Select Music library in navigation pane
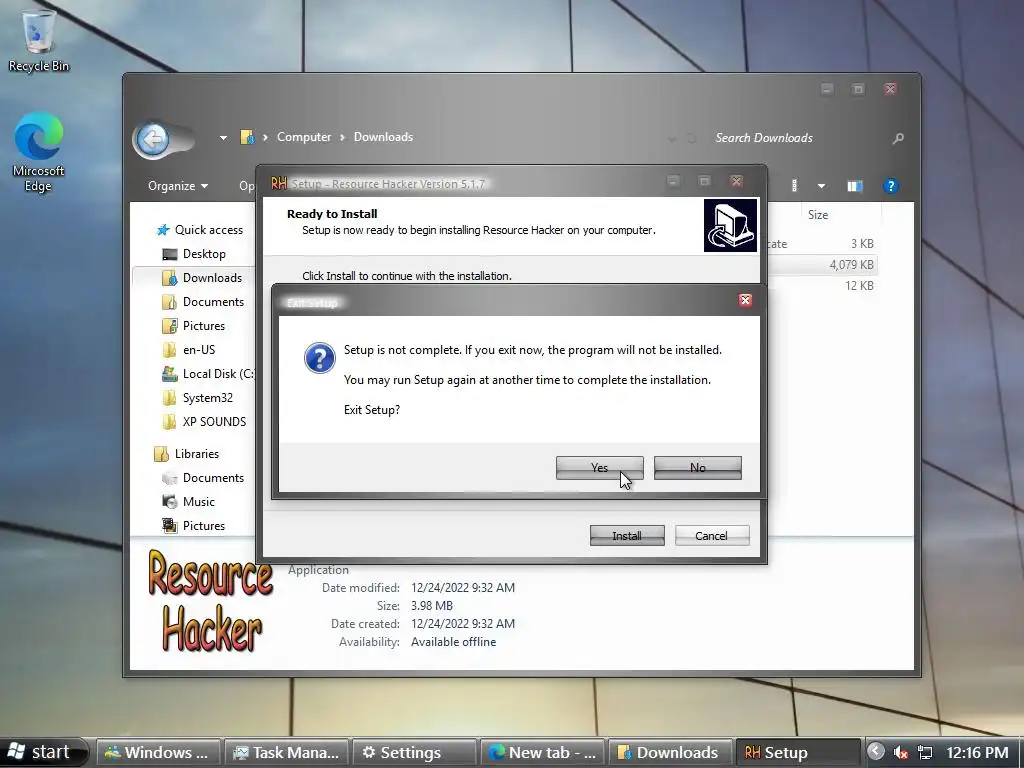This screenshot has width=1024, height=768. (189, 502)
